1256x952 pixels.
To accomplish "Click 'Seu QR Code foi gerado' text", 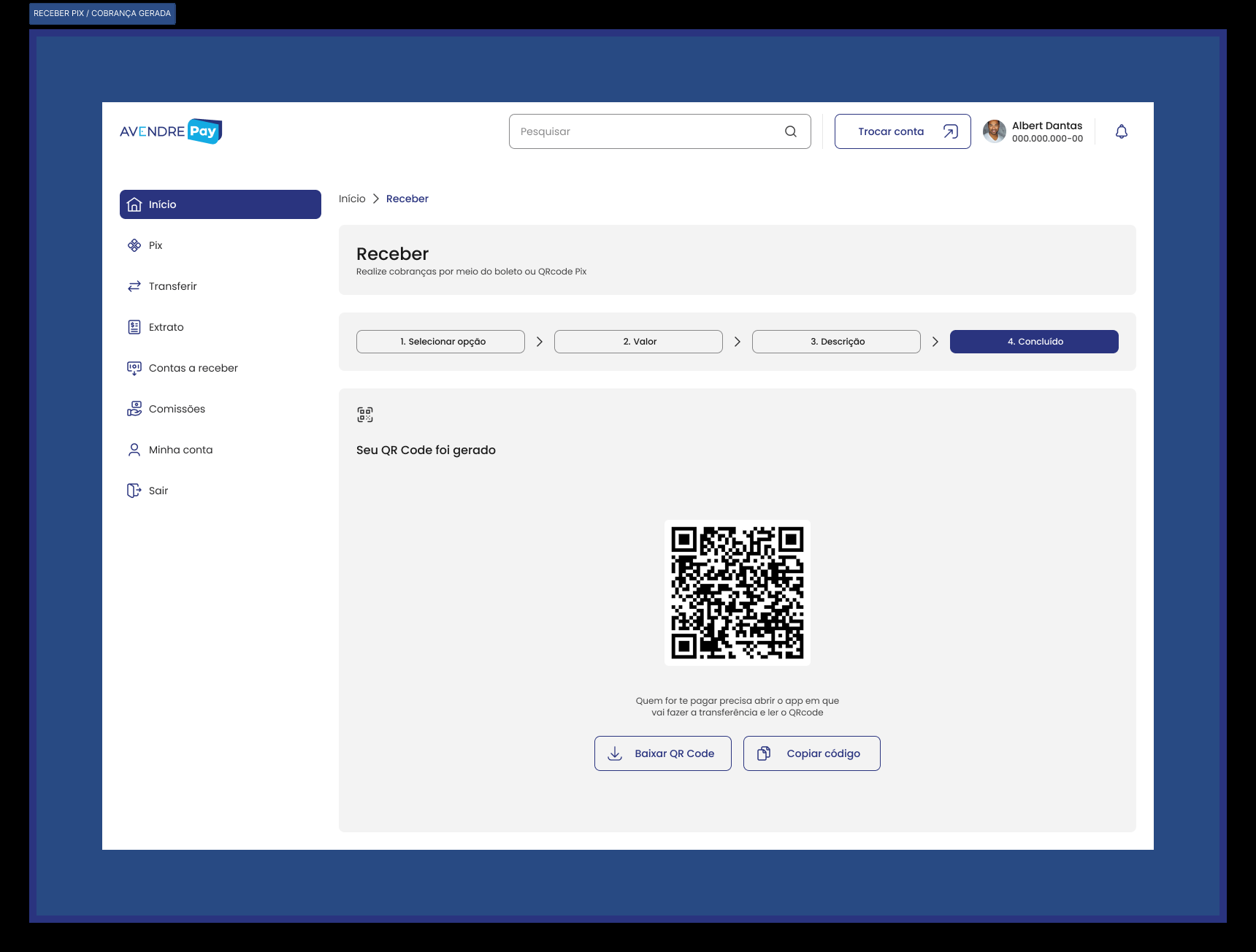I will pyautogui.click(x=426, y=450).
